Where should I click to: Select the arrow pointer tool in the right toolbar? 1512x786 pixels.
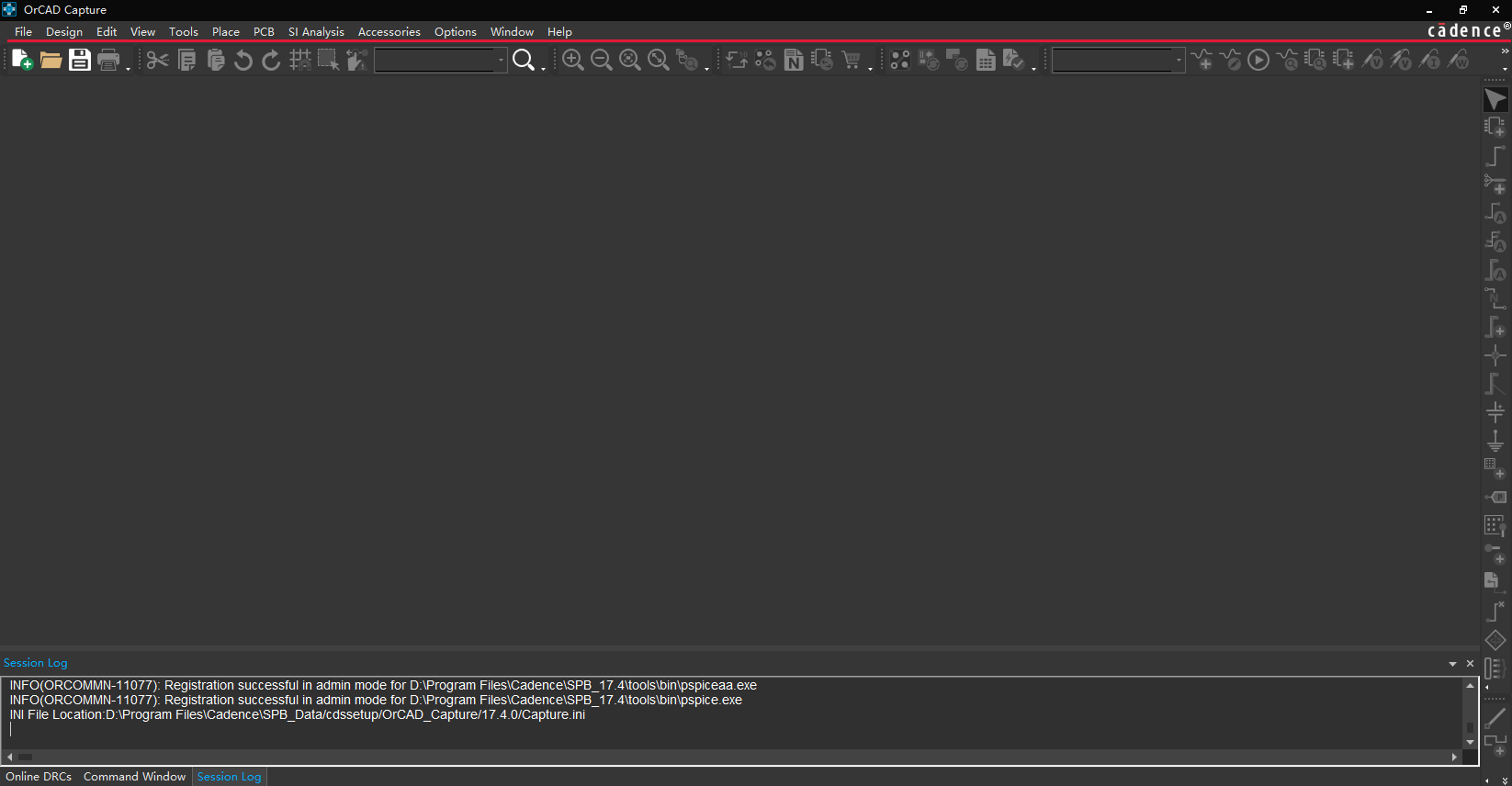(x=1495, y=100)
